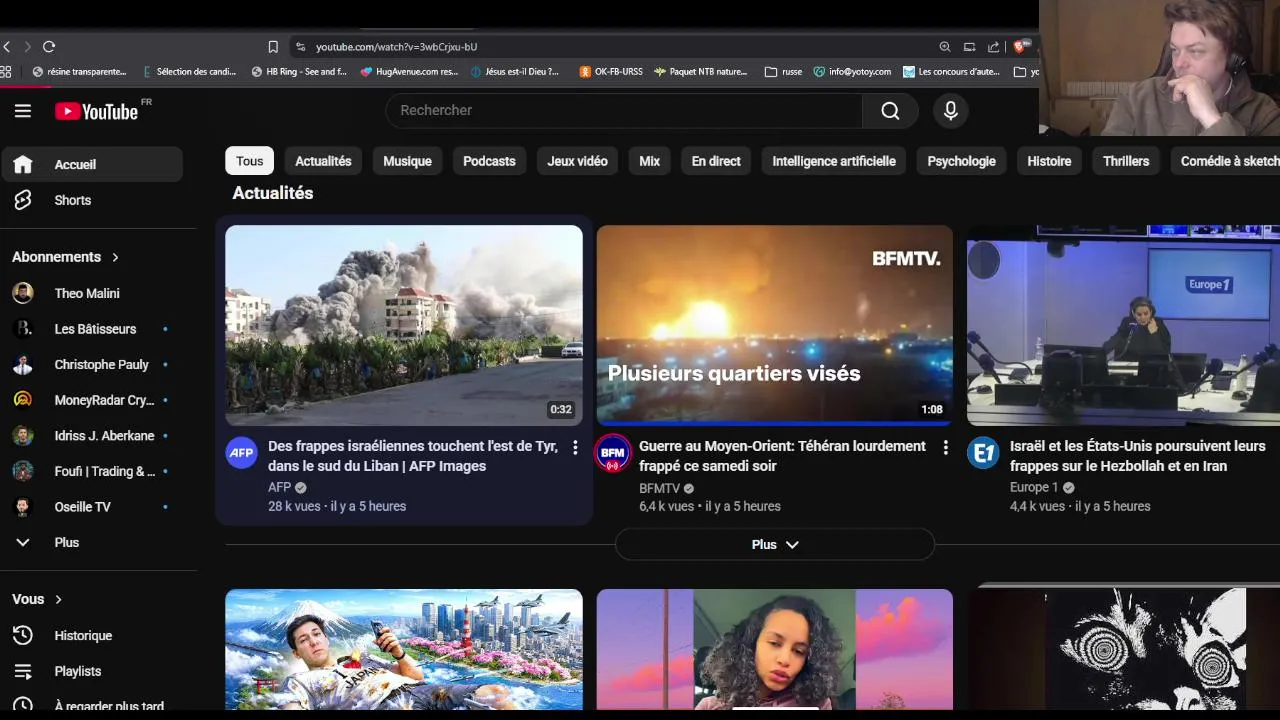Go to Accueil in sidebar

pyautogui.click(x=92, y=164)
